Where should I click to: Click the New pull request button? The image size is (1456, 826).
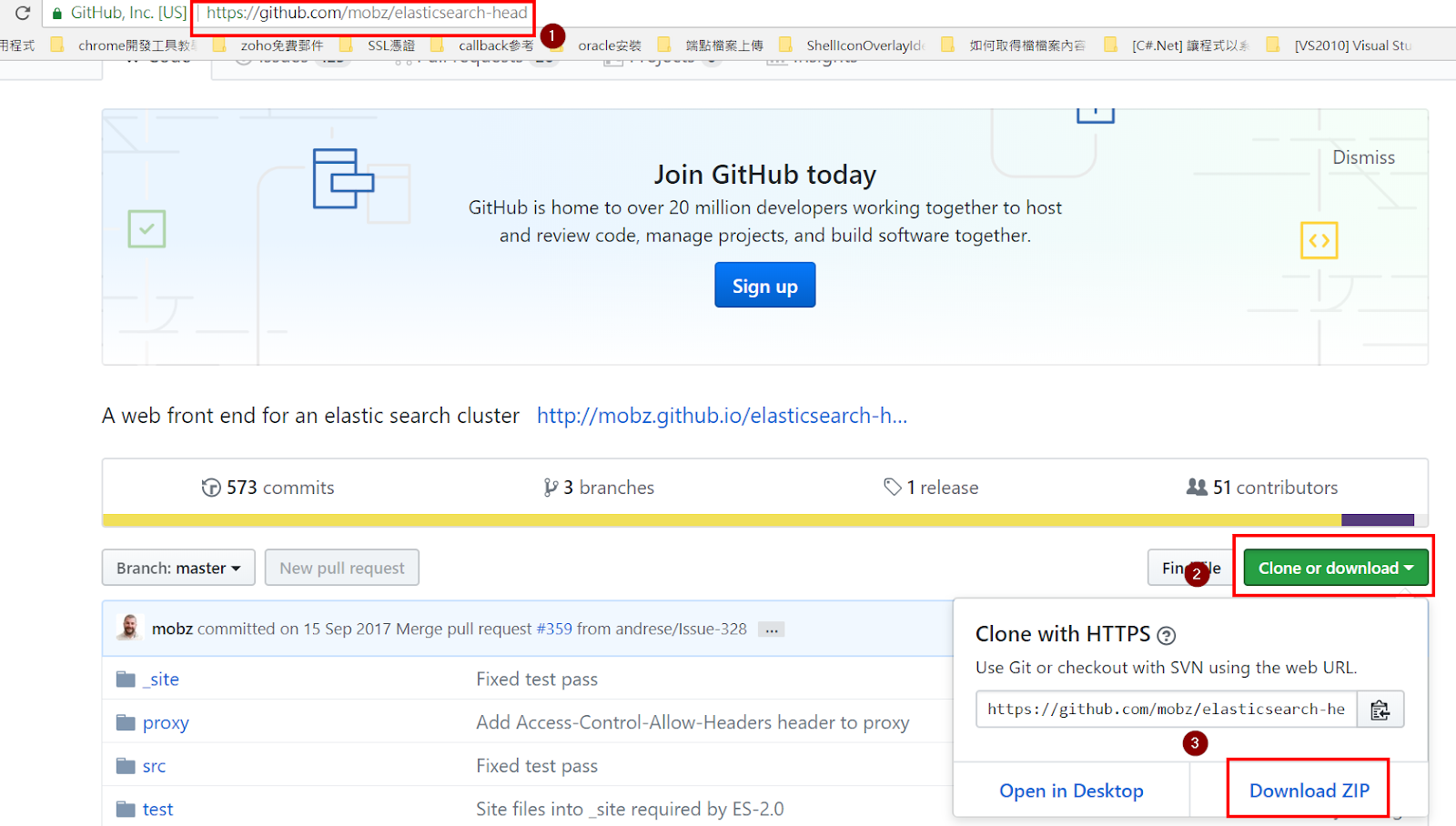(x=342, y=568)
